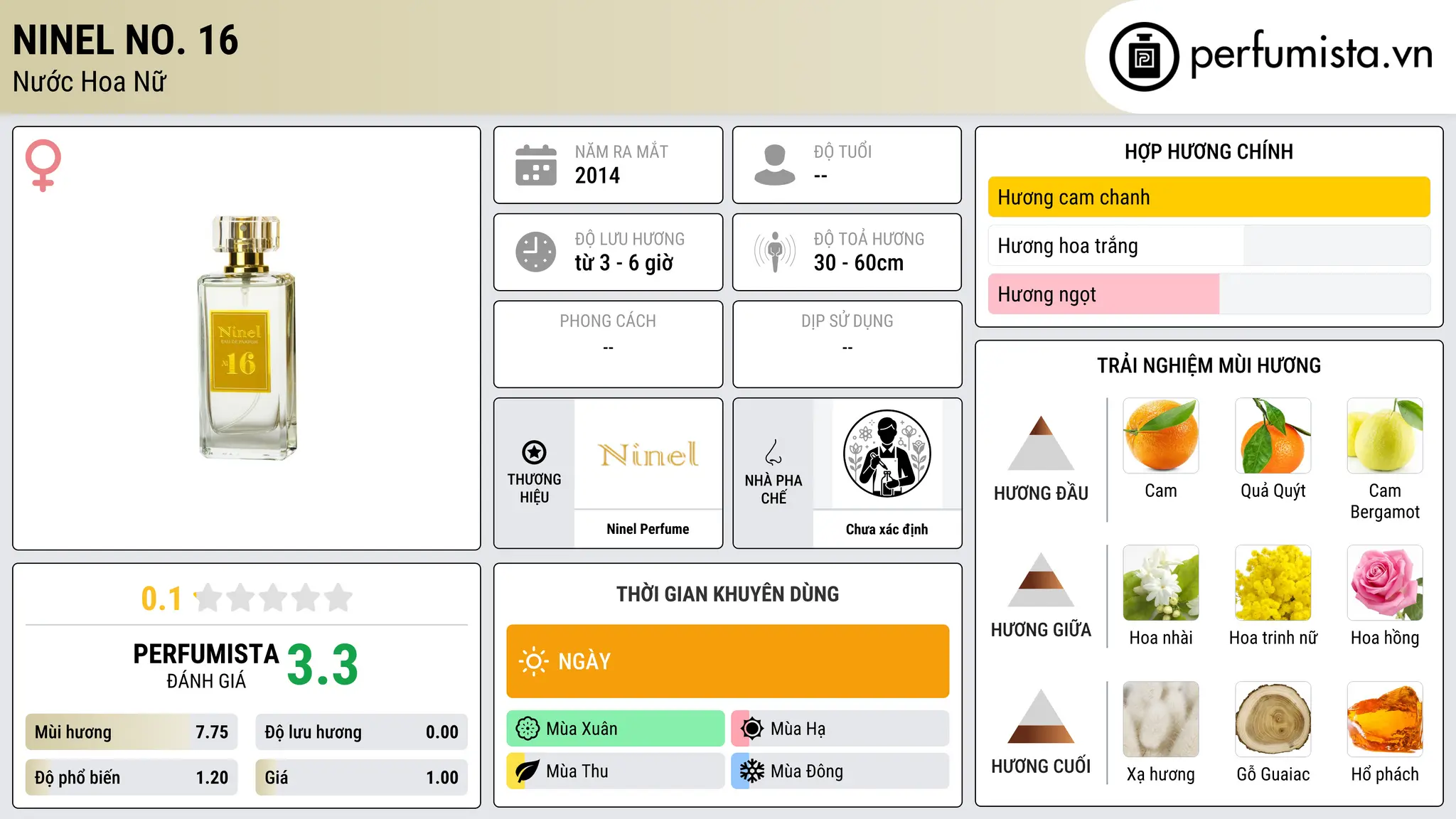Click the winter snowflake icon
The image size is (1456, 819).
coord(752,771)
